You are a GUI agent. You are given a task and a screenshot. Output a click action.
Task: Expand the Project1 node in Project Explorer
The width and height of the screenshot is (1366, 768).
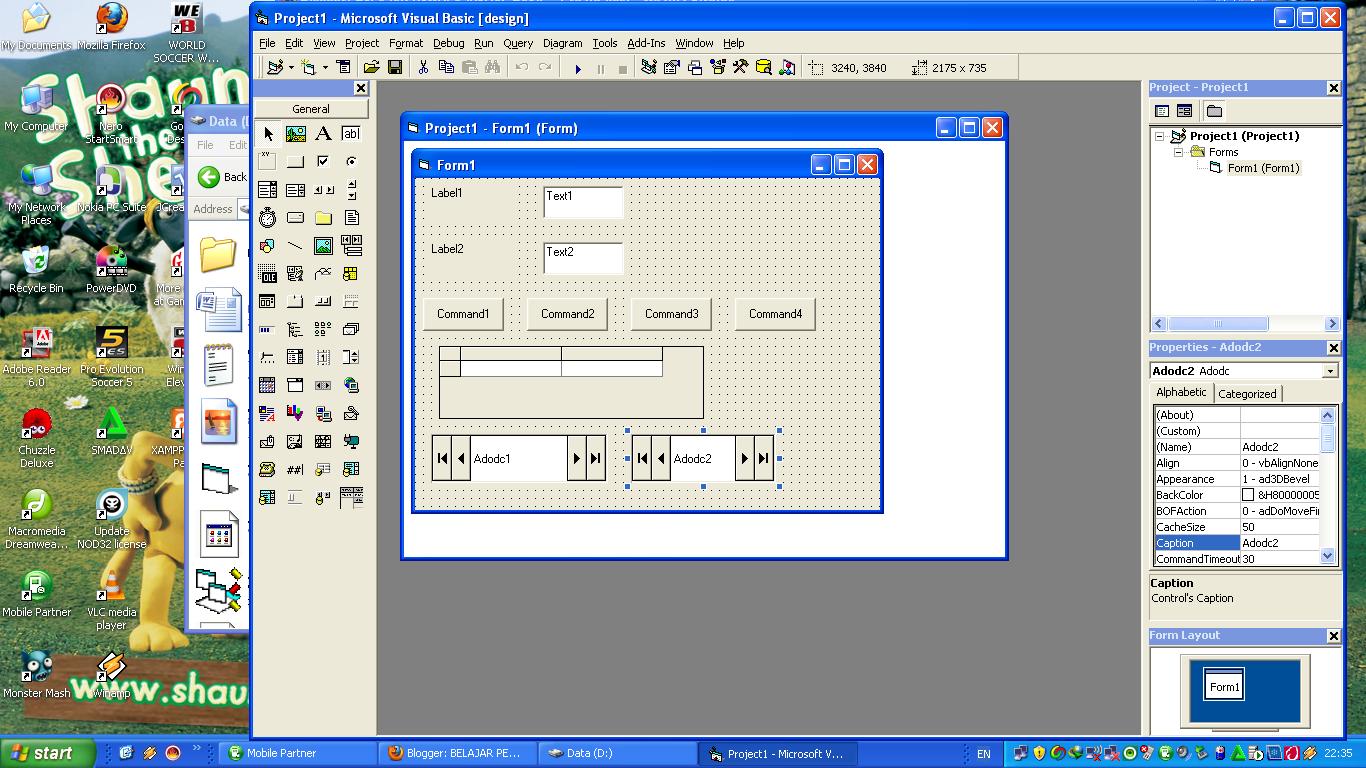[x=1159, y=135]
